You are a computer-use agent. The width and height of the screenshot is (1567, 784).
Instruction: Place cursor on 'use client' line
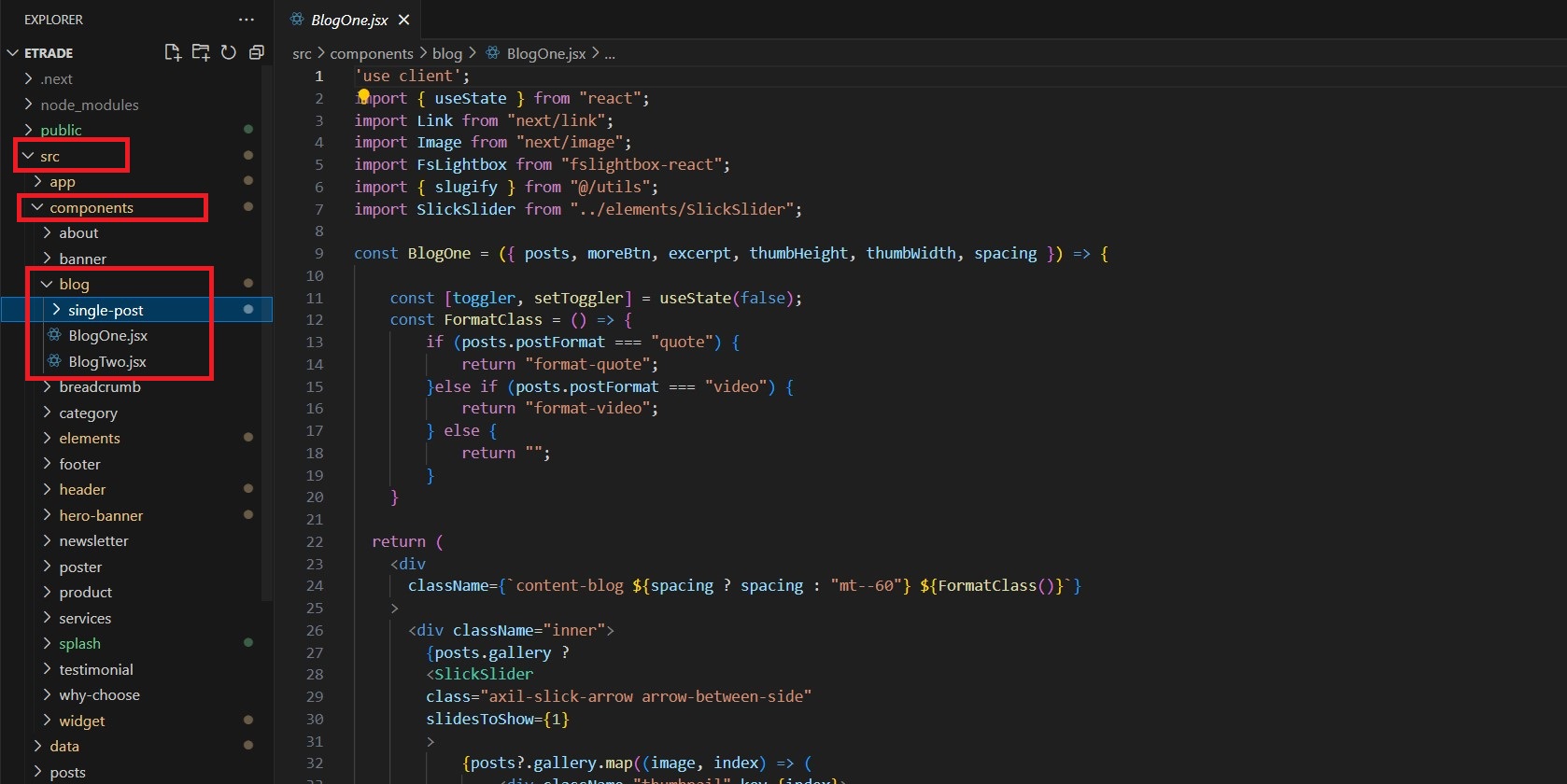pyautogui.click(x=412, y=76)
